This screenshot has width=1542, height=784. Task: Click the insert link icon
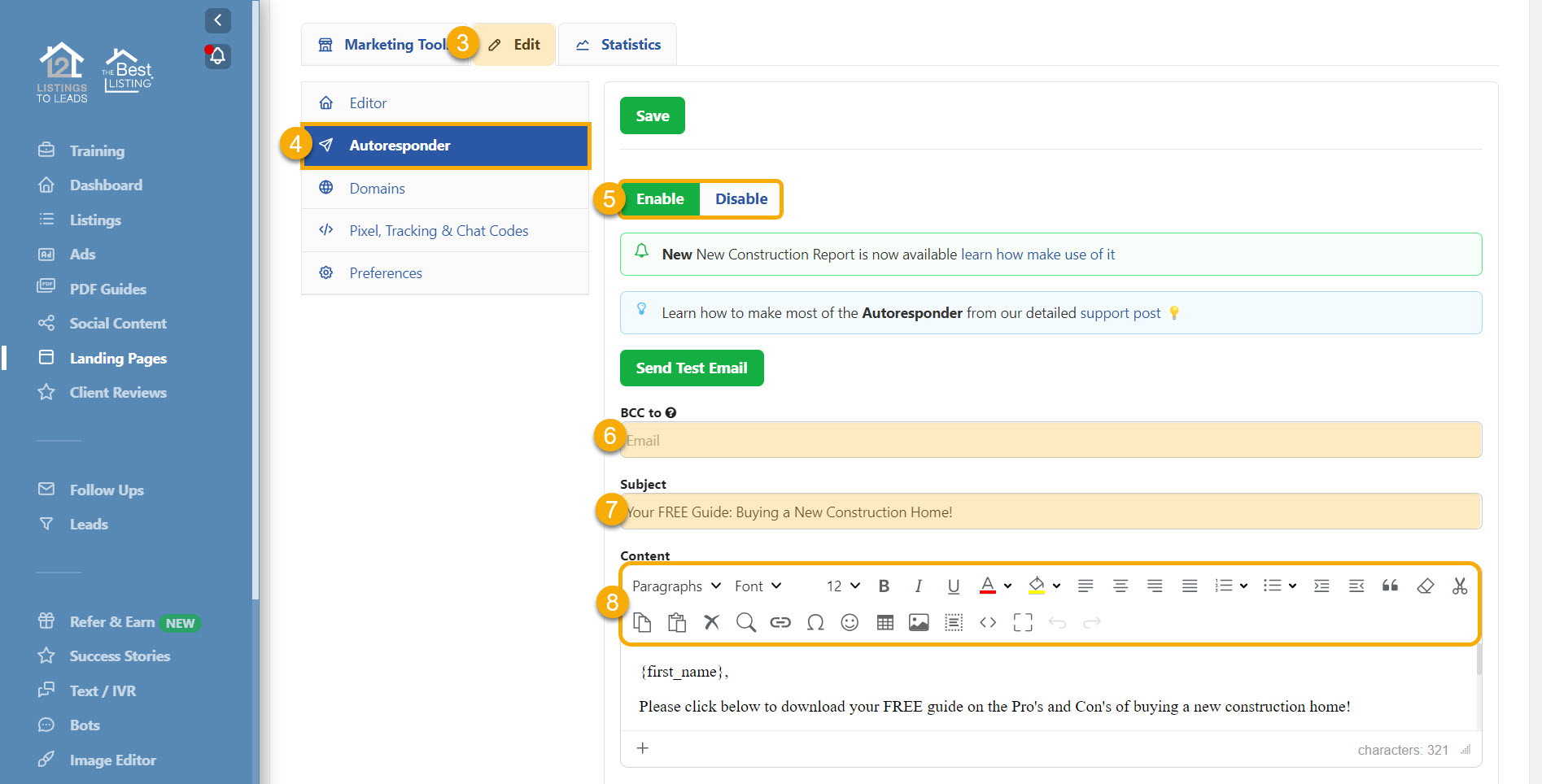coord(780,622)
